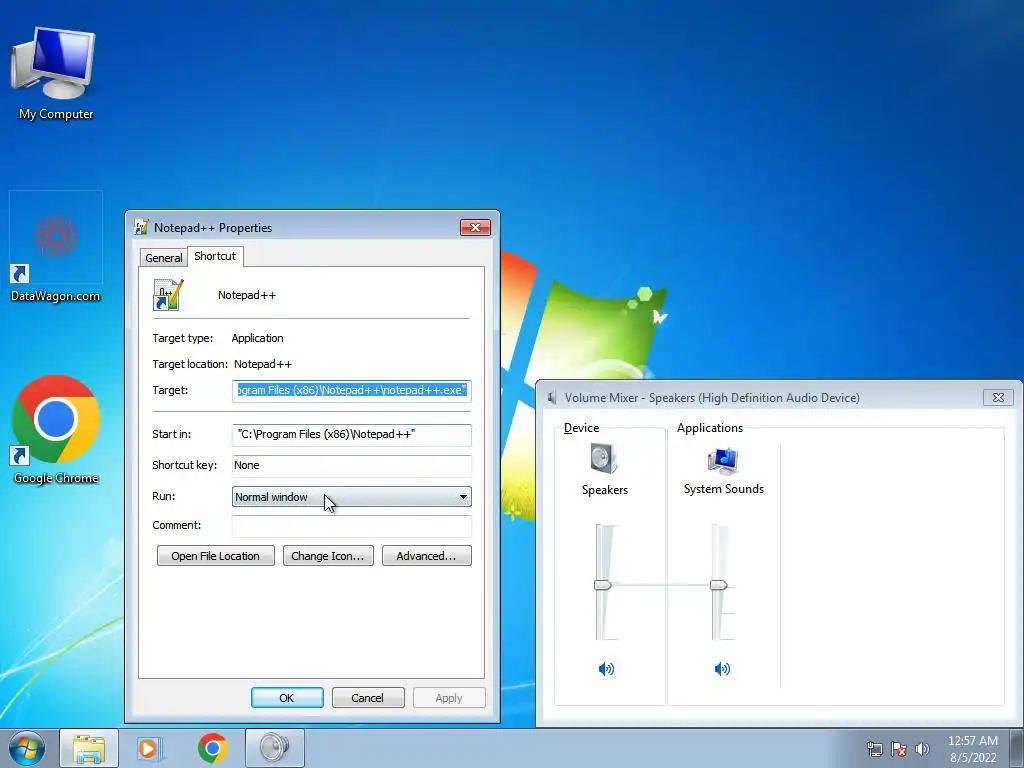The height and width of the screenshot is (768, 1024).
Task: Click the Shortcut key field
Action: (x=351, y=466)
